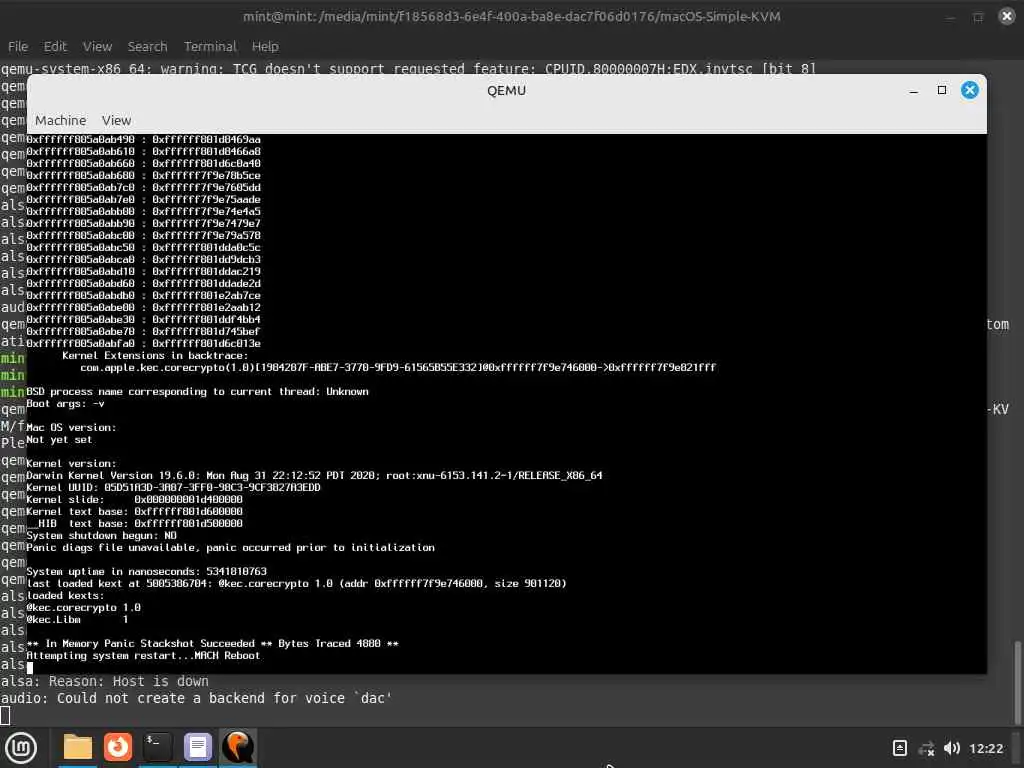Click the QEMU title bar text
Image resolution: width=1024 pixels, height=768 pixels.
tap(506, 91)
